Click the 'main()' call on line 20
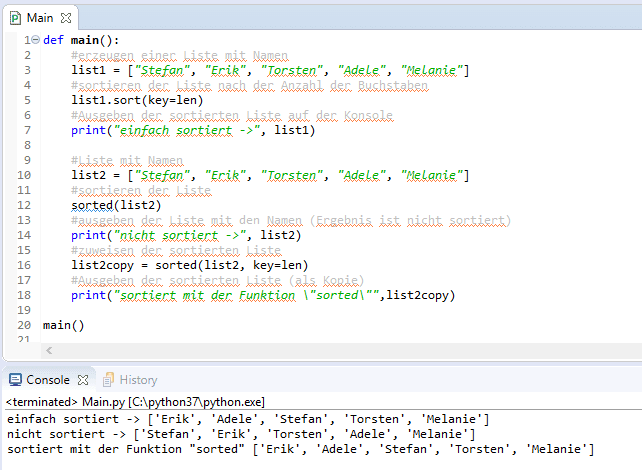 (x=63, y=325)
